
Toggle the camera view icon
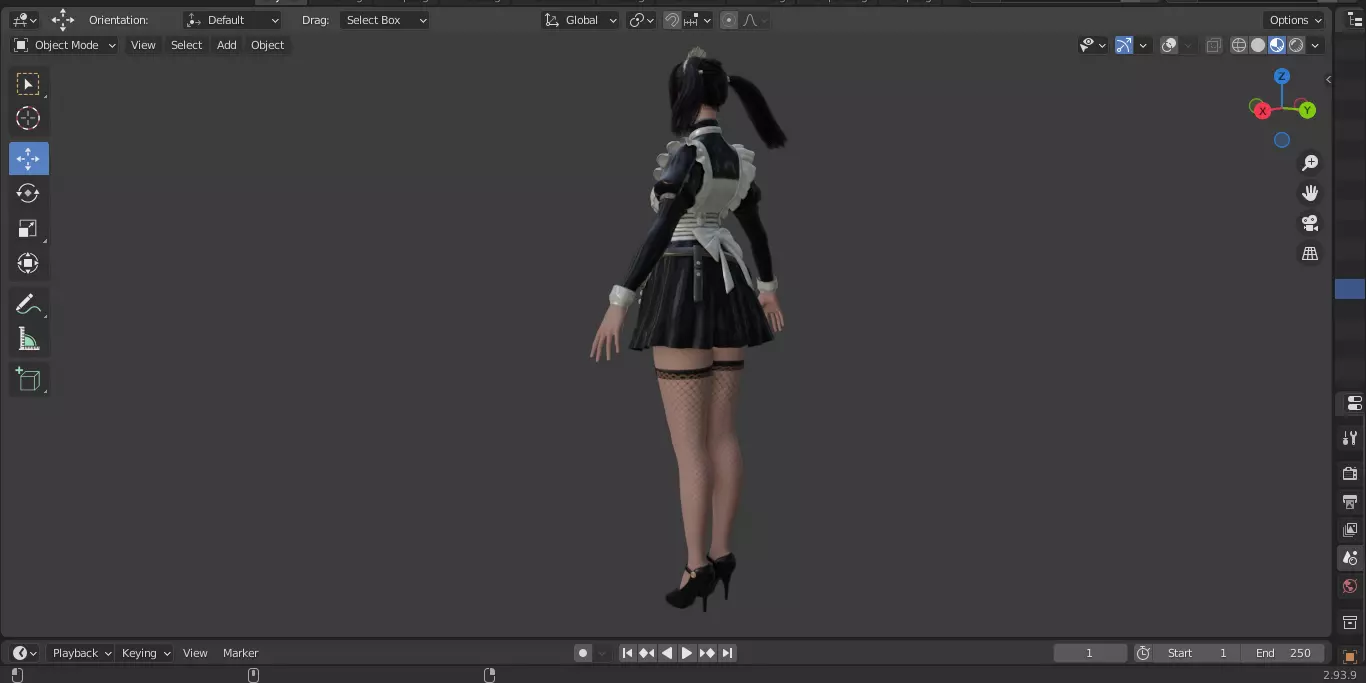[1310, 223]
